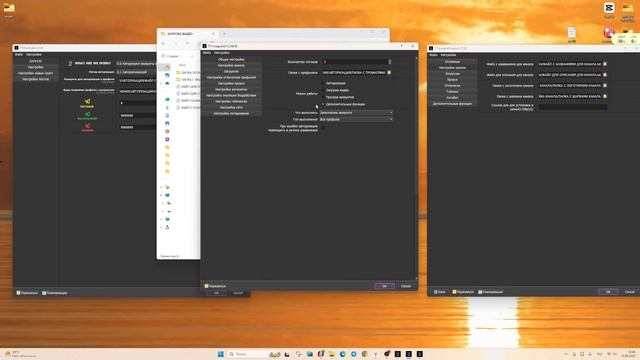Image resolution: width=640 pixels, height=360 pixels.
Task: Select the Настройки логирования tab in middle window
Action: (231, 113)
